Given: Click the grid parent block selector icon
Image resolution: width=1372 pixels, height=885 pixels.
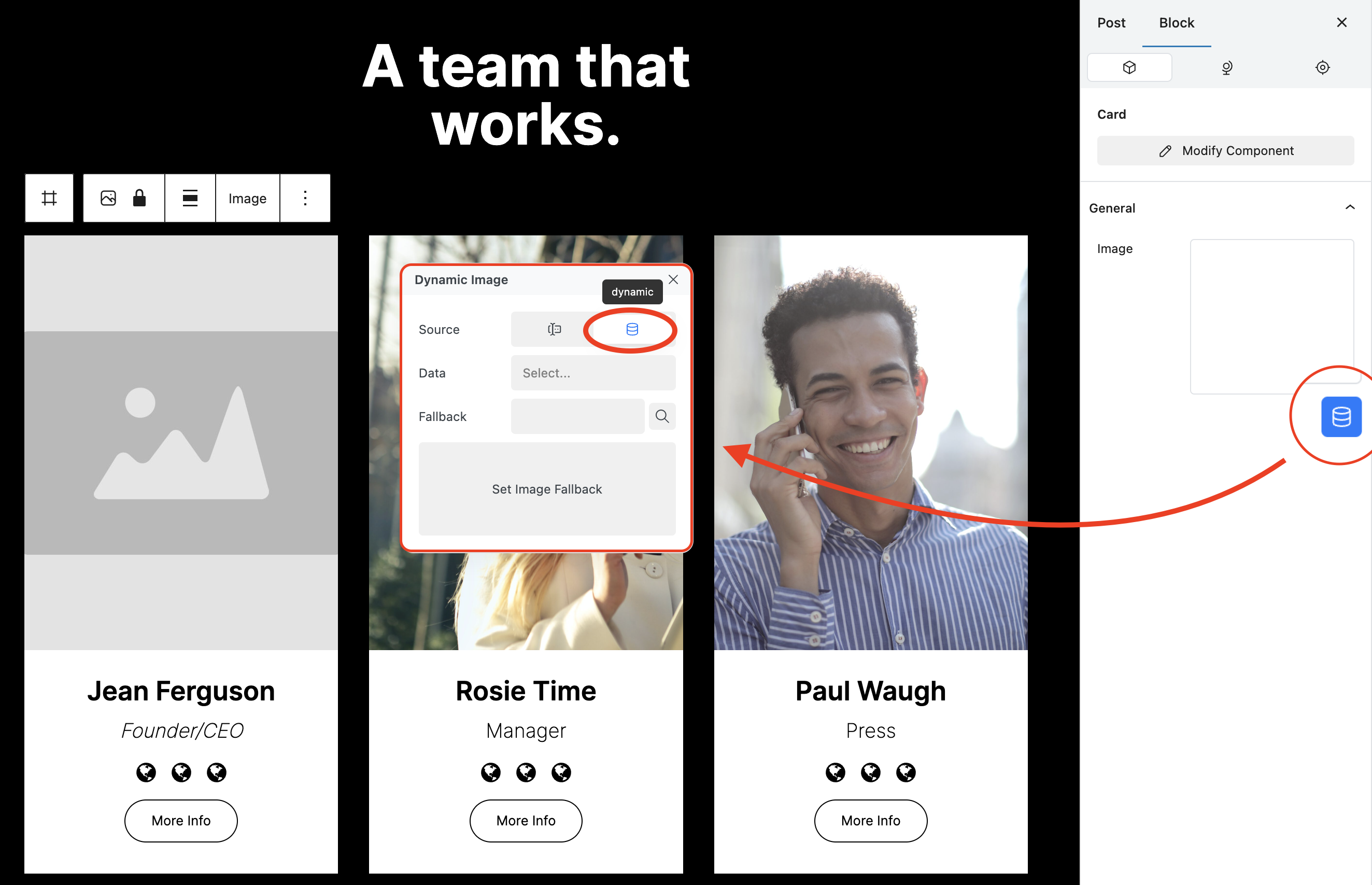Looking at the screenshot, I should pos(49,198).
